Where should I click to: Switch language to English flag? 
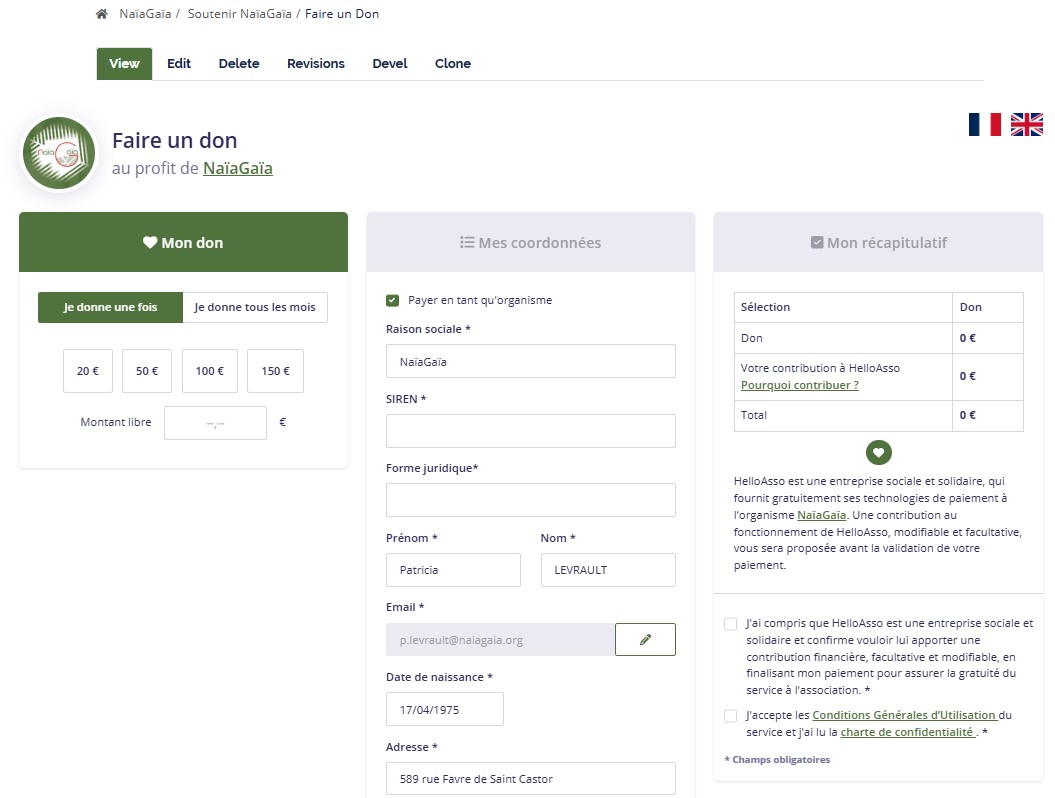pos(1027,124)
